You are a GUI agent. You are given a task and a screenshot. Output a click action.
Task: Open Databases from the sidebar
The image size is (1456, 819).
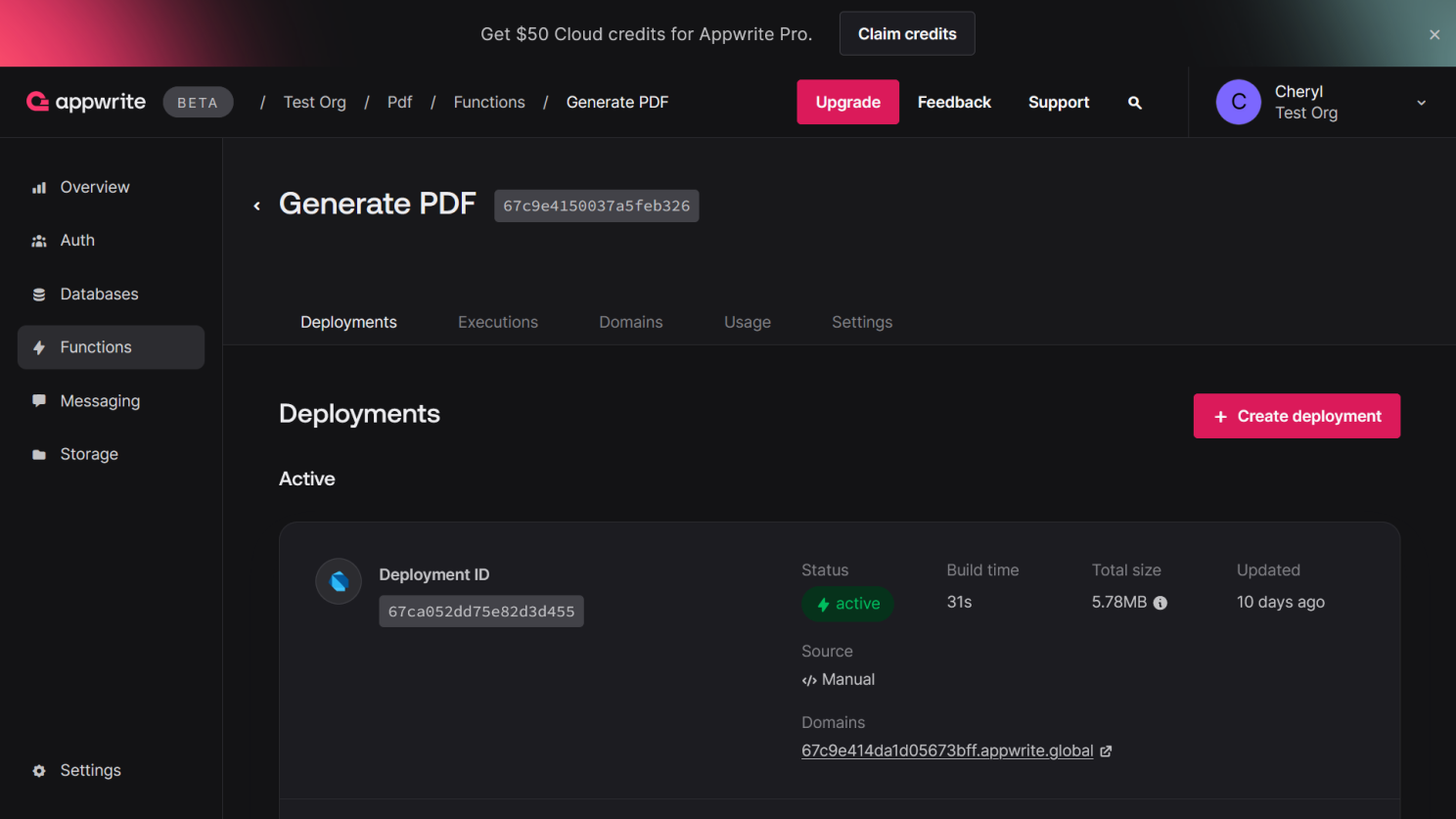pos(99,295)
